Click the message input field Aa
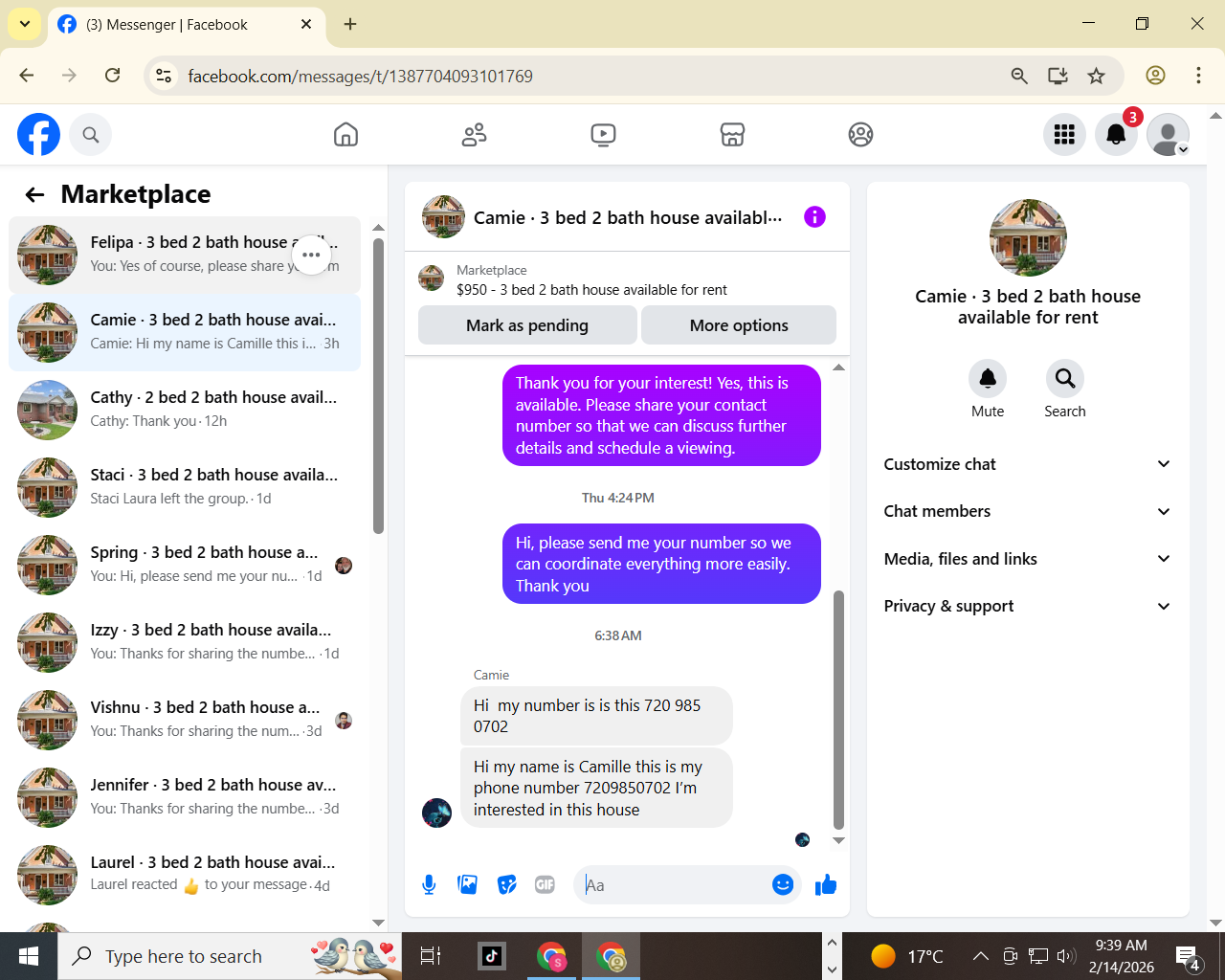 (675, 885)
